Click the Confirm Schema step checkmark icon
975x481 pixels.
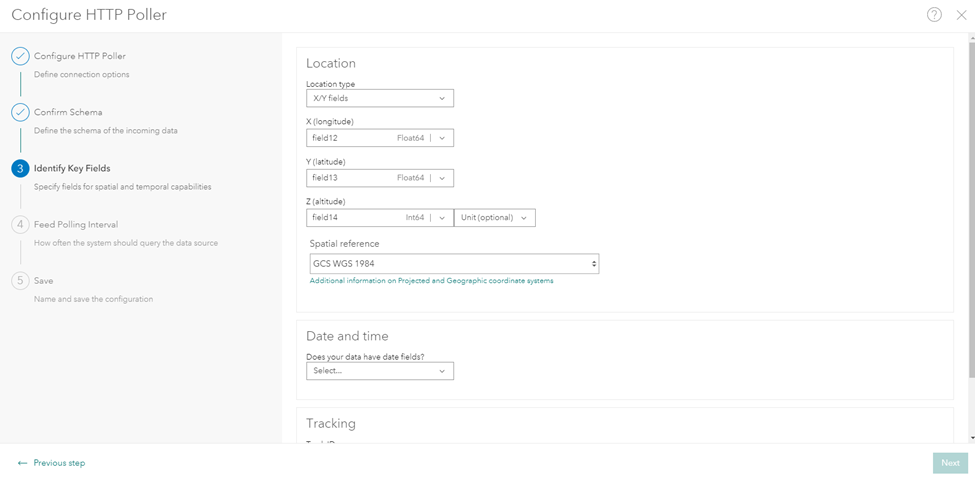pos(20,112)
